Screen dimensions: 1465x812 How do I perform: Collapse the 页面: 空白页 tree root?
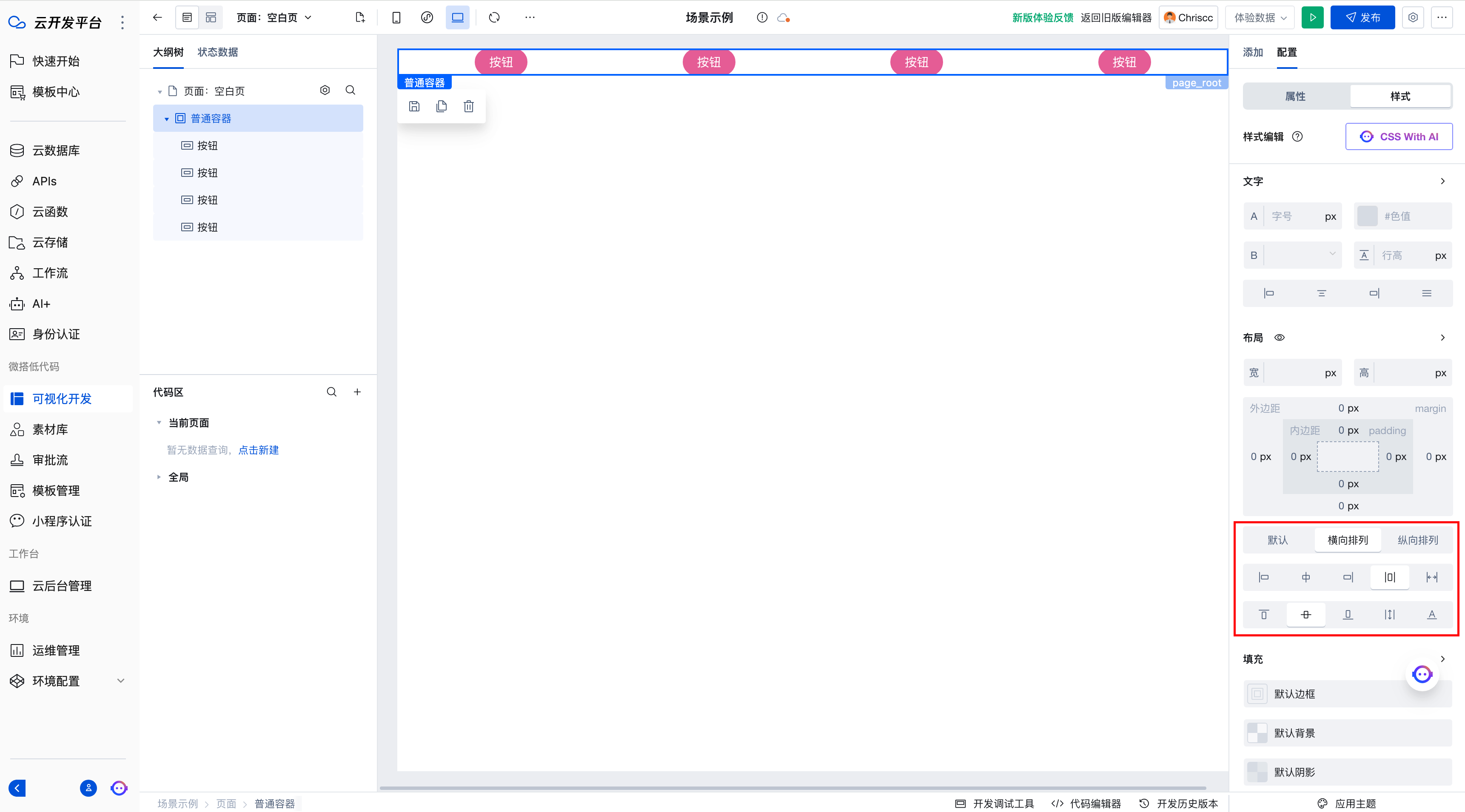(160, 91)
